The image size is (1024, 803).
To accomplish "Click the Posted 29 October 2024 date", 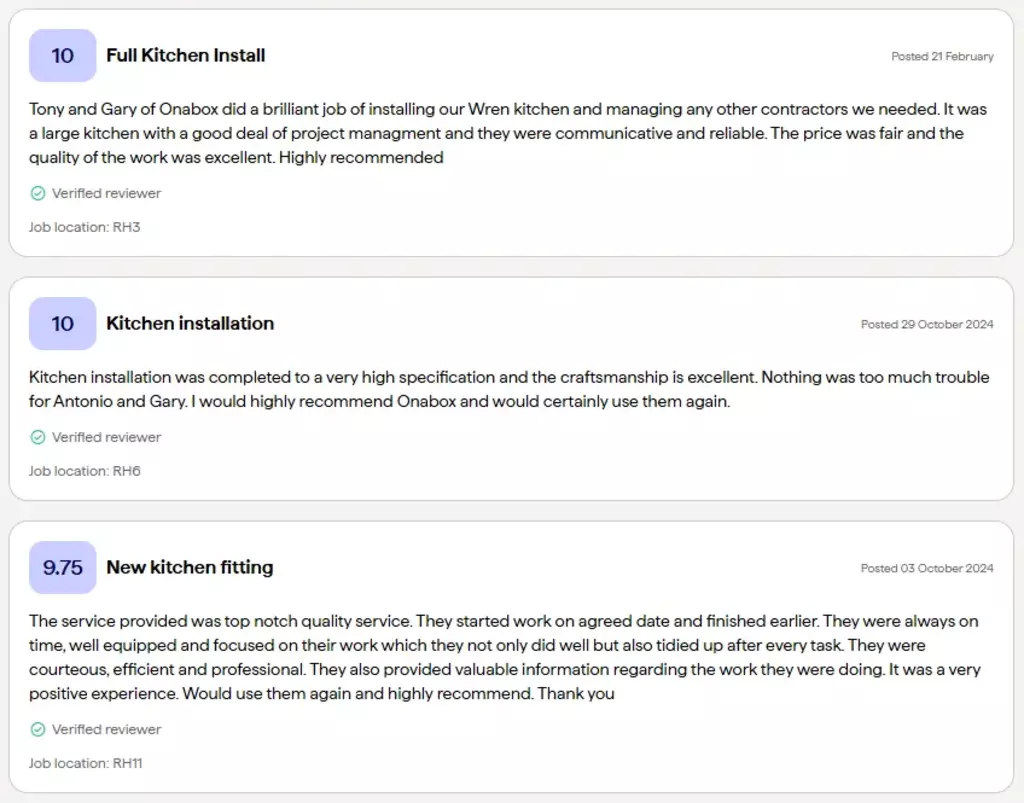I will pos(927,324).
